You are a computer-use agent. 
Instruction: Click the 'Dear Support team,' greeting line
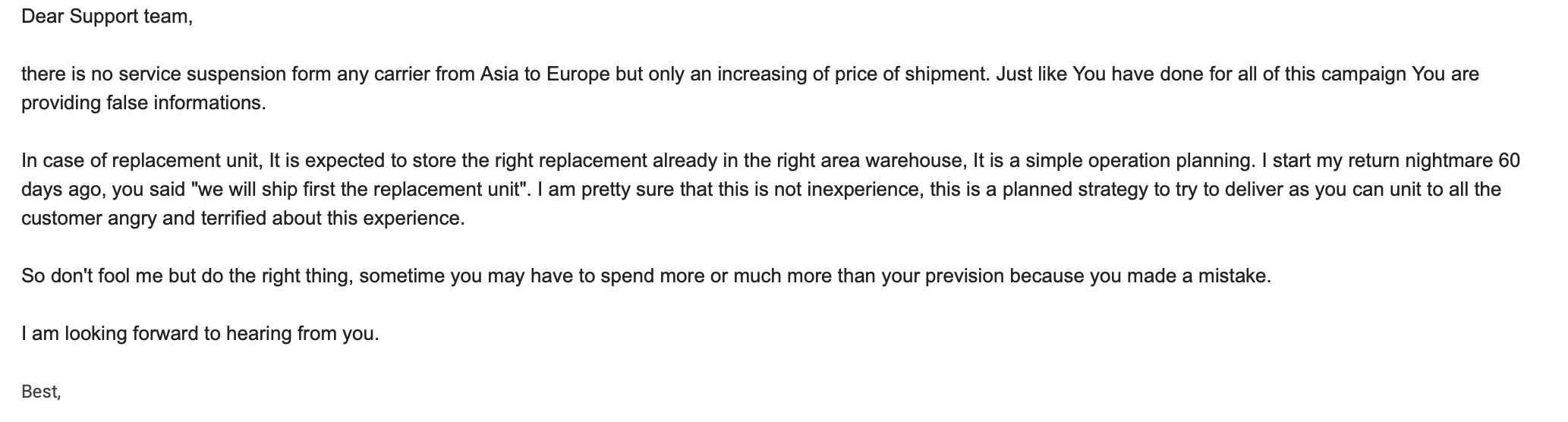(x=107, y=16)
